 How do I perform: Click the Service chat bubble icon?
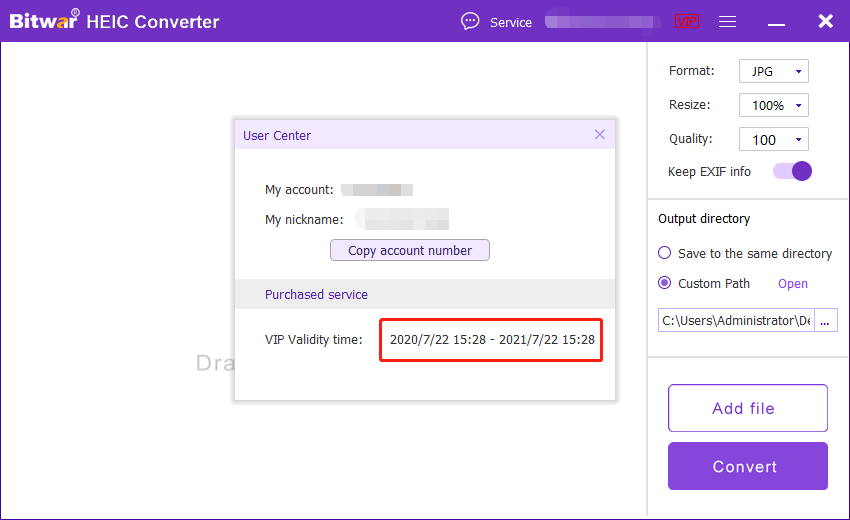470,21
